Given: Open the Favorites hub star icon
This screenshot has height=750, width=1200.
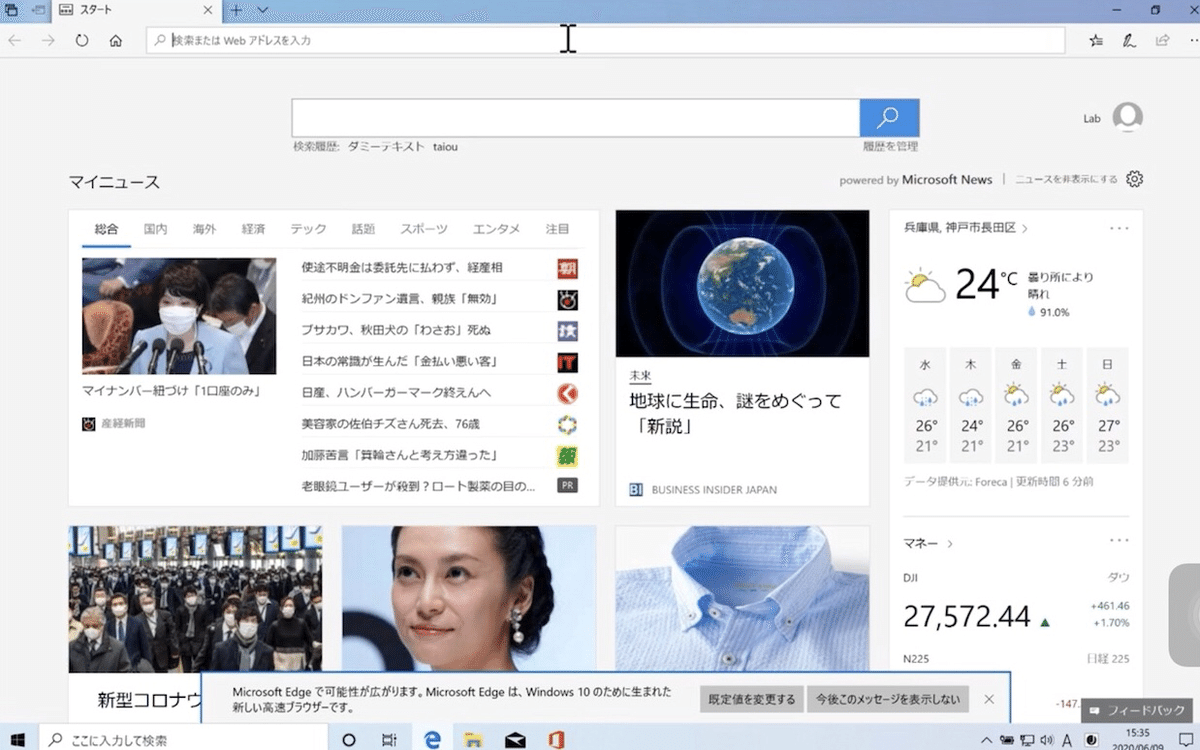Looking at the screenshot, I should [1096, 41].
